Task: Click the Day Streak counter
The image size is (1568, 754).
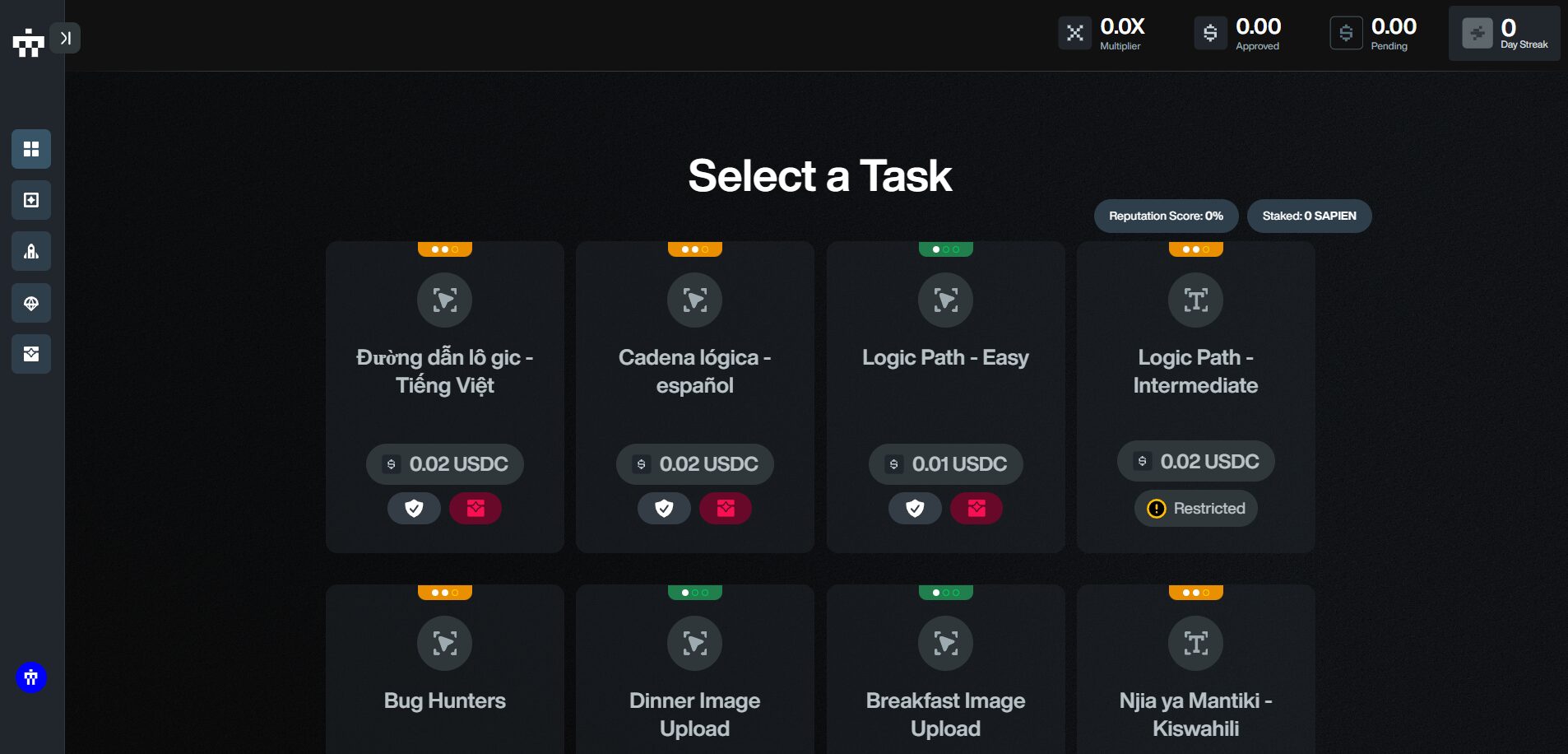Action: click(1504, 34)
